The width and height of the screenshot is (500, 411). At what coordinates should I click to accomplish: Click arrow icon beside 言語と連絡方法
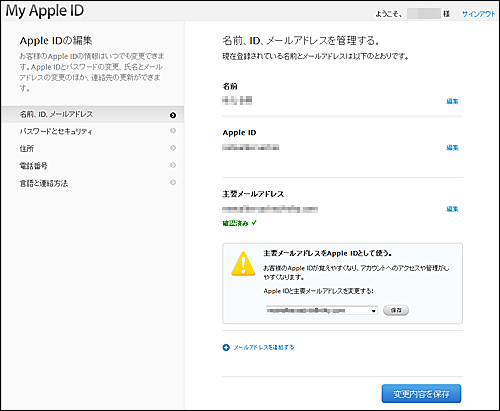(173, 182)
